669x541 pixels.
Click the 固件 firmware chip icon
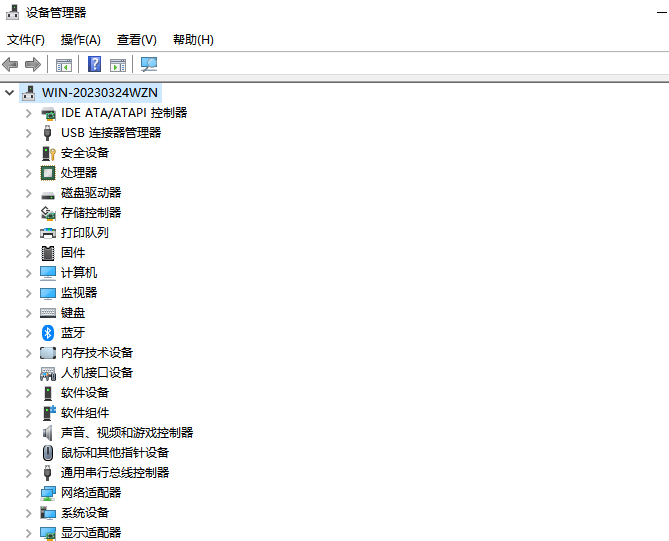(48, 253)
